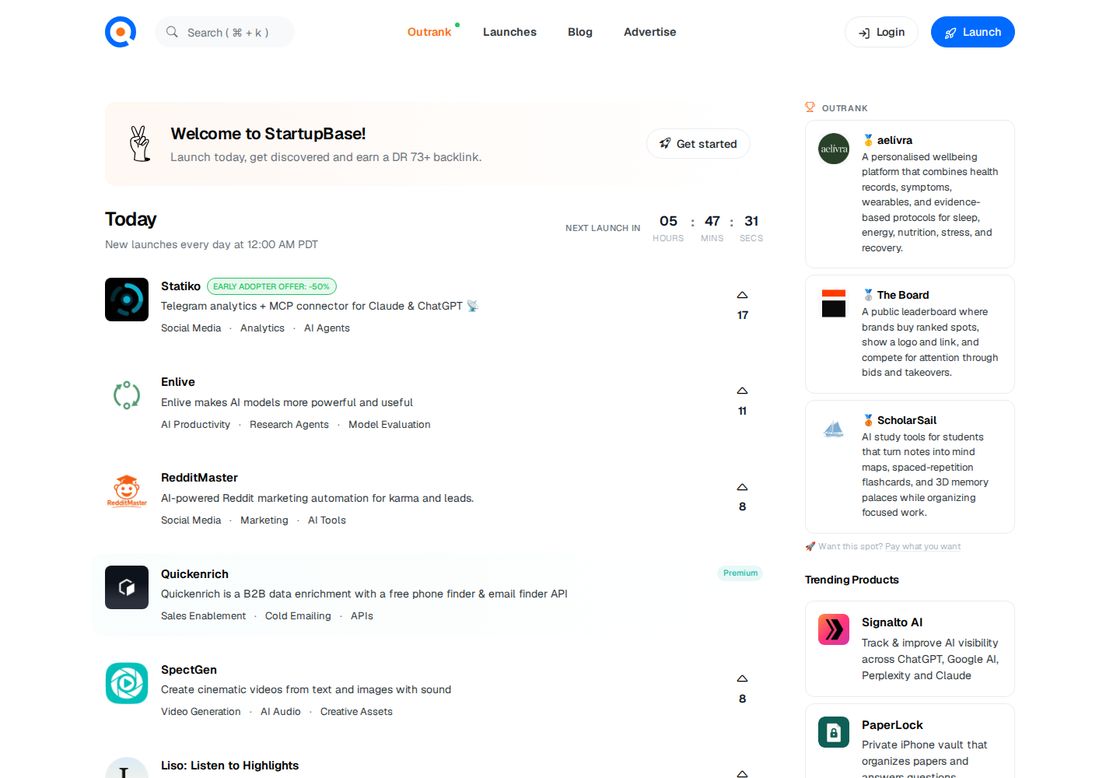Open the StartupBase logo home link
This screenshot has width=1120, height=778.
pyautogui.click(x=121, y=32)
